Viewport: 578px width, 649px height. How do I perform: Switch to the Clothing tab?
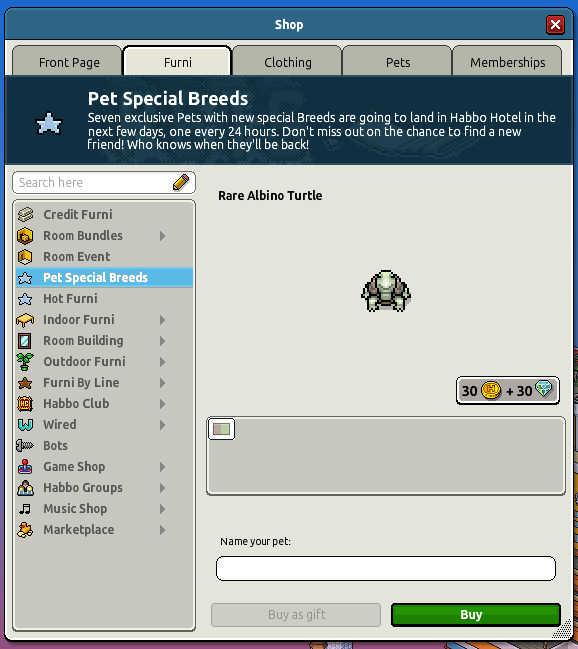(x=287, y=62)
